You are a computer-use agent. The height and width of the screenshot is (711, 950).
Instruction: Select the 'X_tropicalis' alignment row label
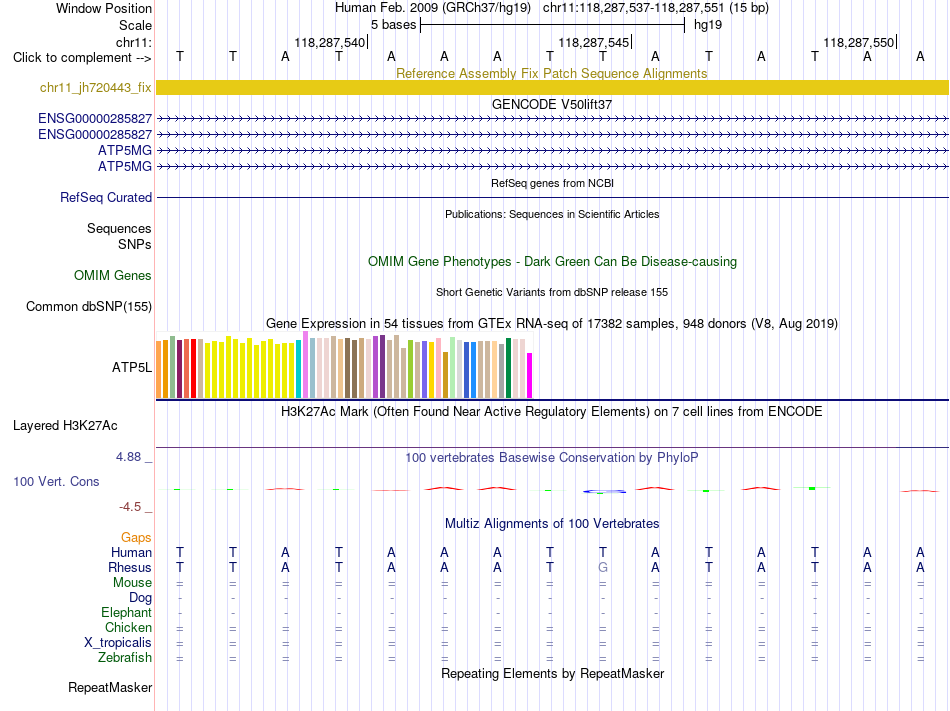pos(118,643)
